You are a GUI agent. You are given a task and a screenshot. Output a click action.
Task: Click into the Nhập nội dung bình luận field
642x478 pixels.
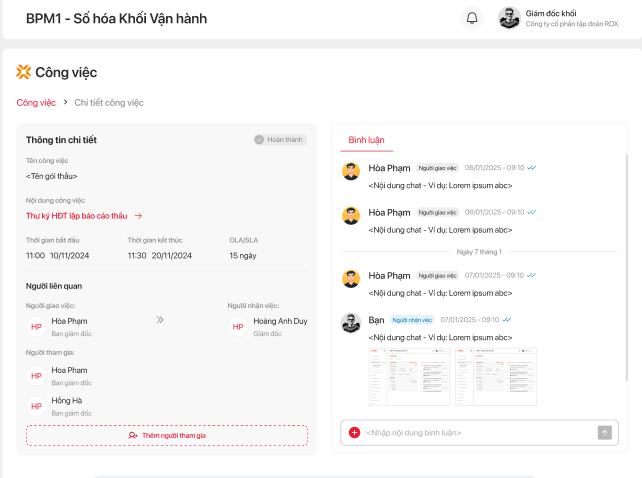(478, 433)
